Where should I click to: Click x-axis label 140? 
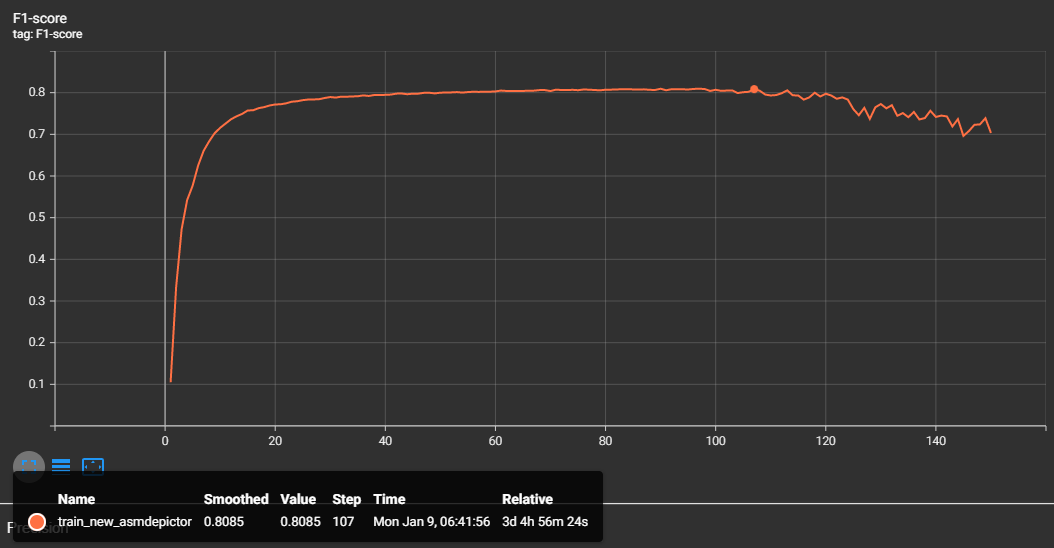pos(936,441)
